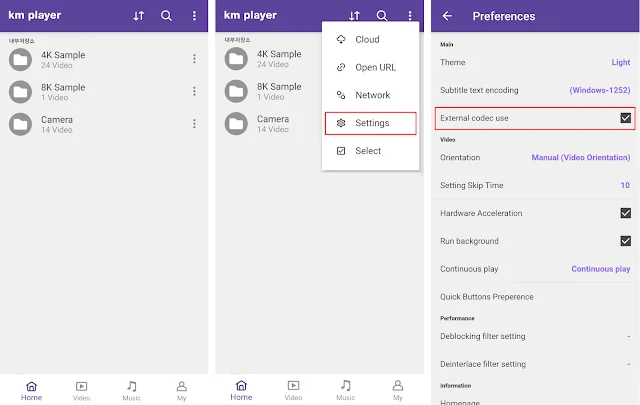Open Home tab in middle screen bottom bar

(x=241, y=391)
